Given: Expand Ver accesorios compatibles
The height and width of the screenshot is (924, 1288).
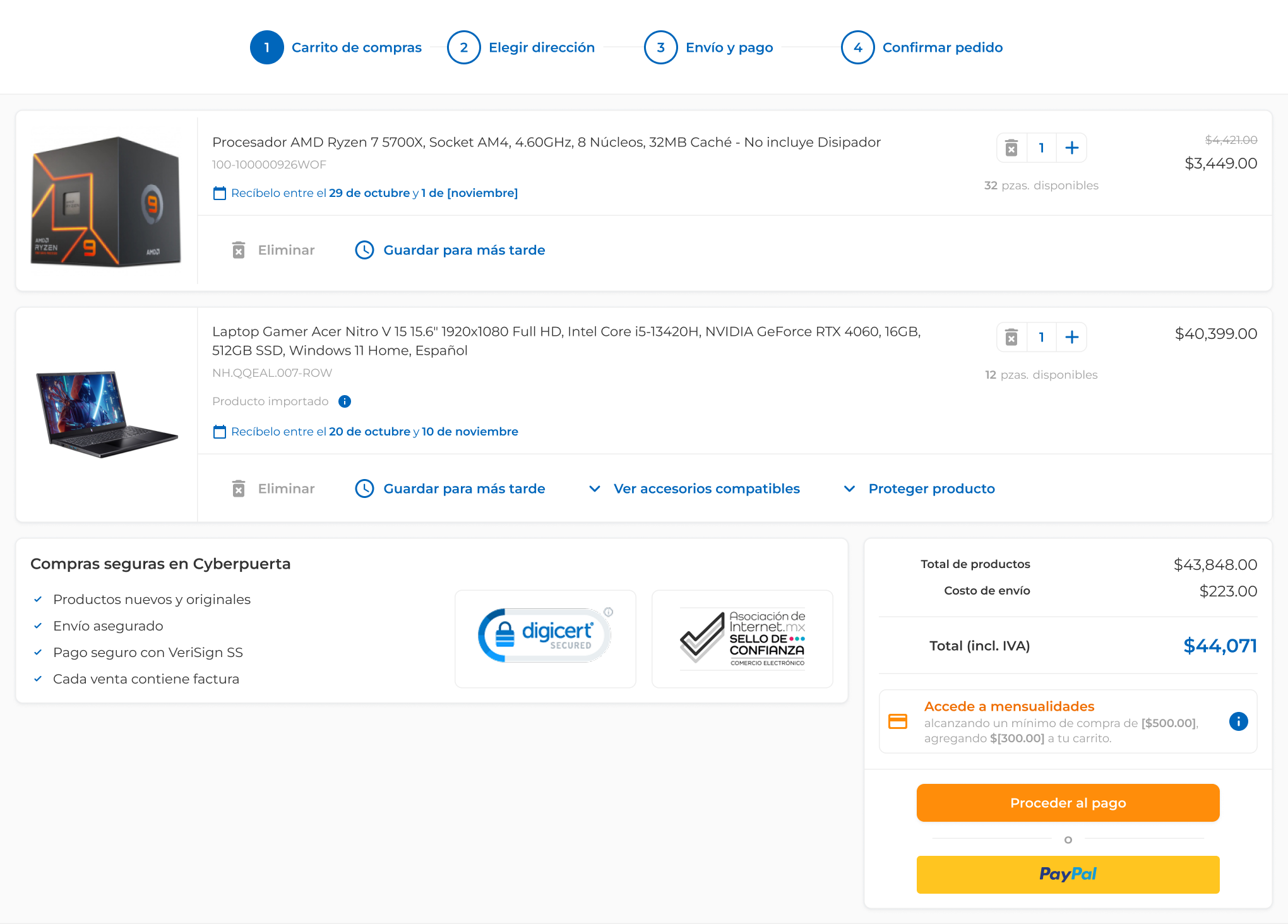Looking at the screenshot, I should click(707, 488).
